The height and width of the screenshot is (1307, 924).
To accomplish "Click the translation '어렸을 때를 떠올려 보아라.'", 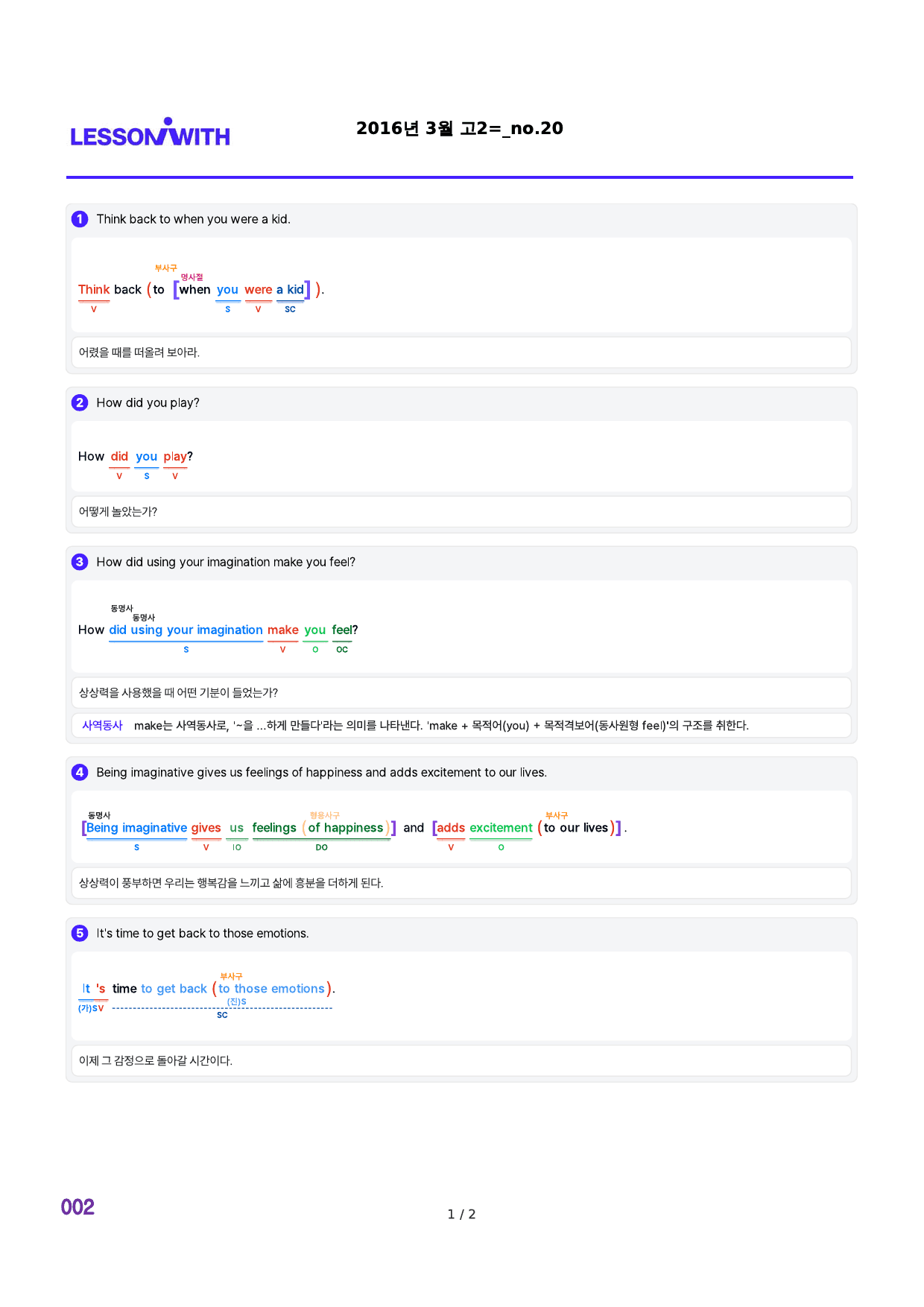I will (139, 352).
